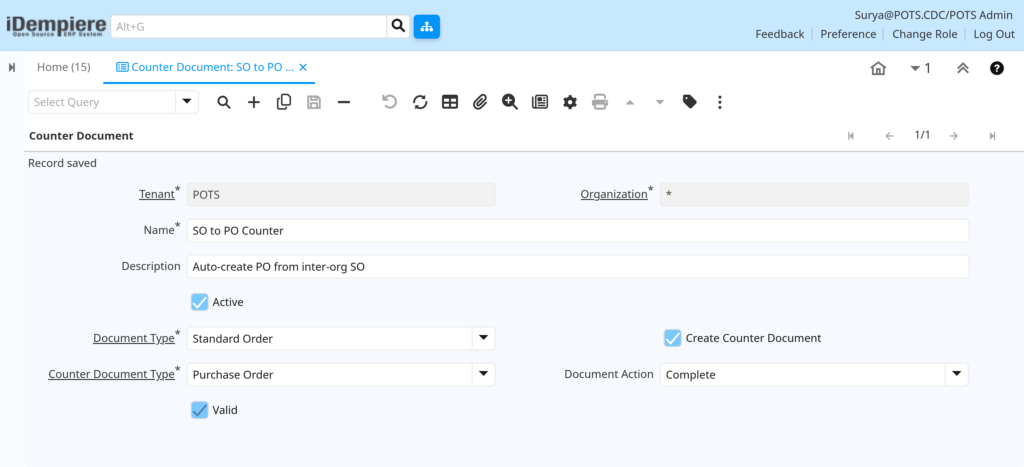This screenshot has width=1024, height=467.
Task: Open the Report newspaper icon
Action: pyautogui.click(x=540, y=102)
